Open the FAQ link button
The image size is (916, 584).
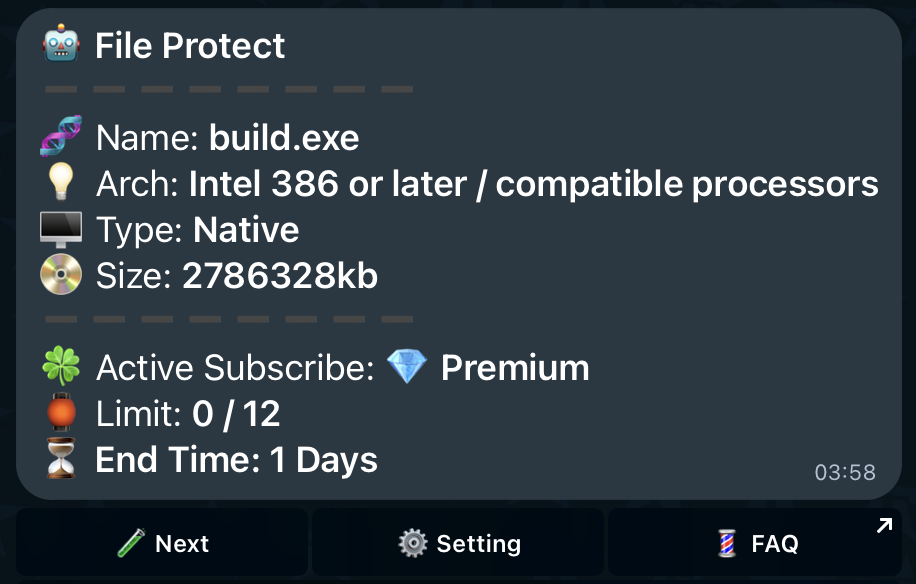755,543
